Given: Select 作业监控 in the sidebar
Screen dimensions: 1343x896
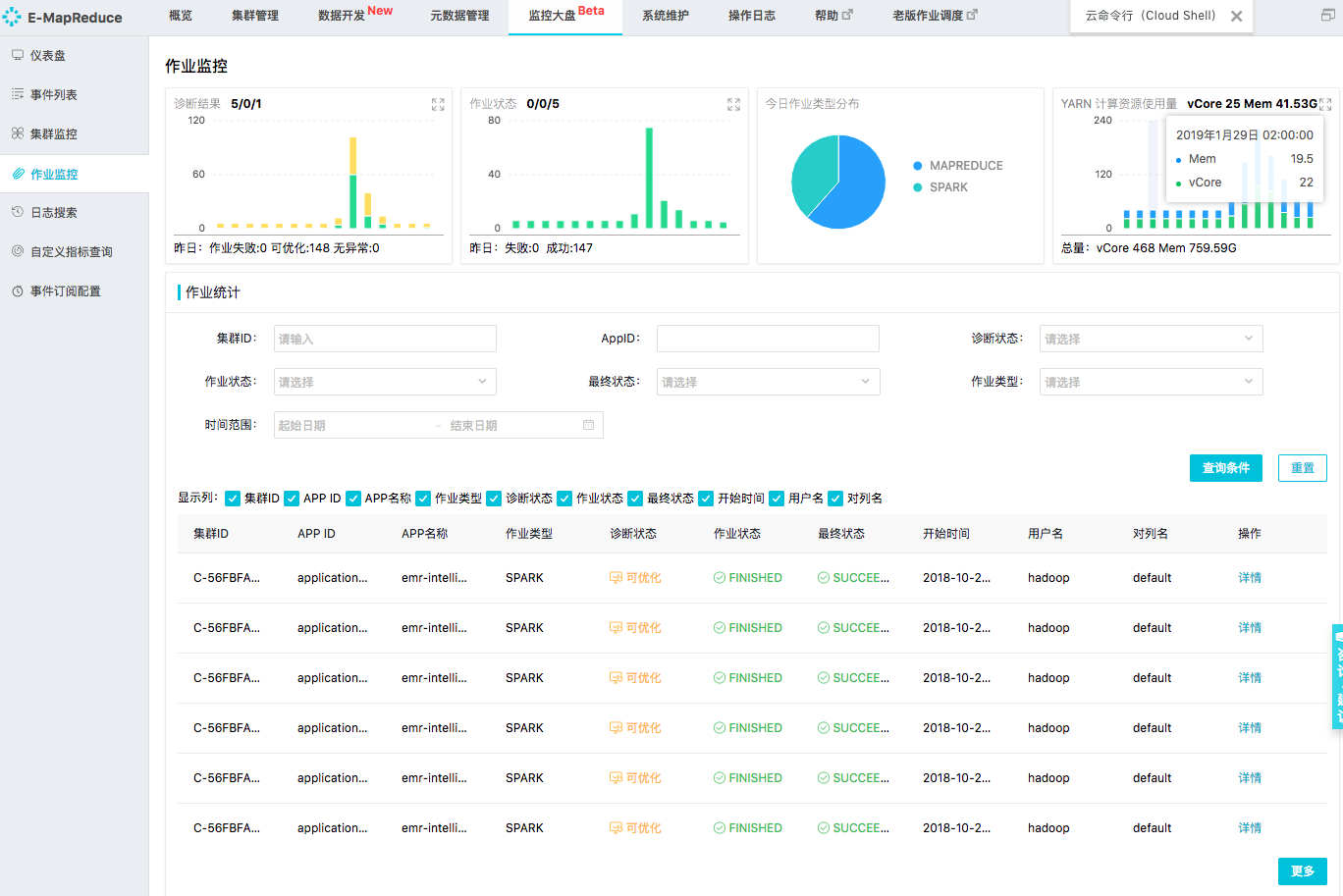Looking at the screenshot, I should coord(74,174).
